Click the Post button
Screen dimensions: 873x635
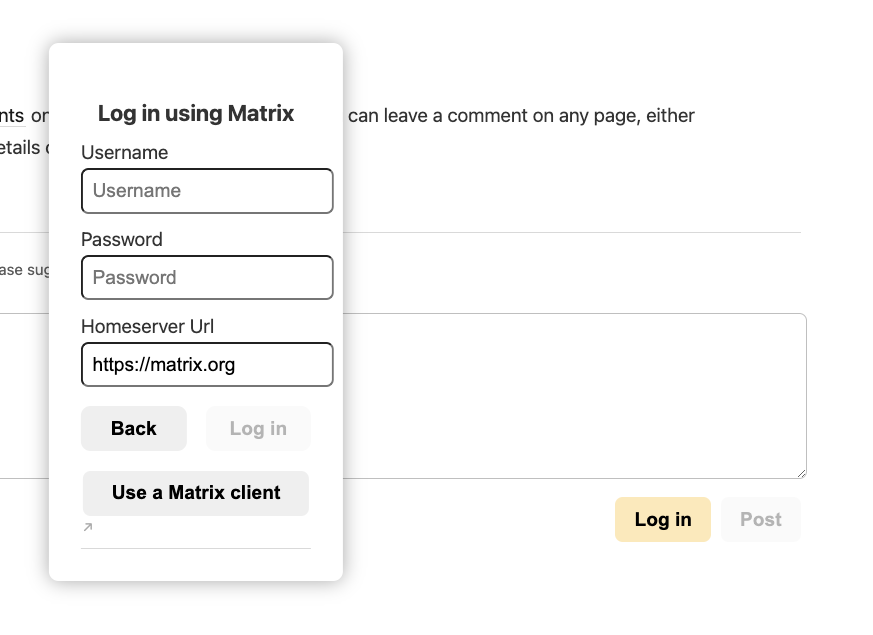(761, 519)
